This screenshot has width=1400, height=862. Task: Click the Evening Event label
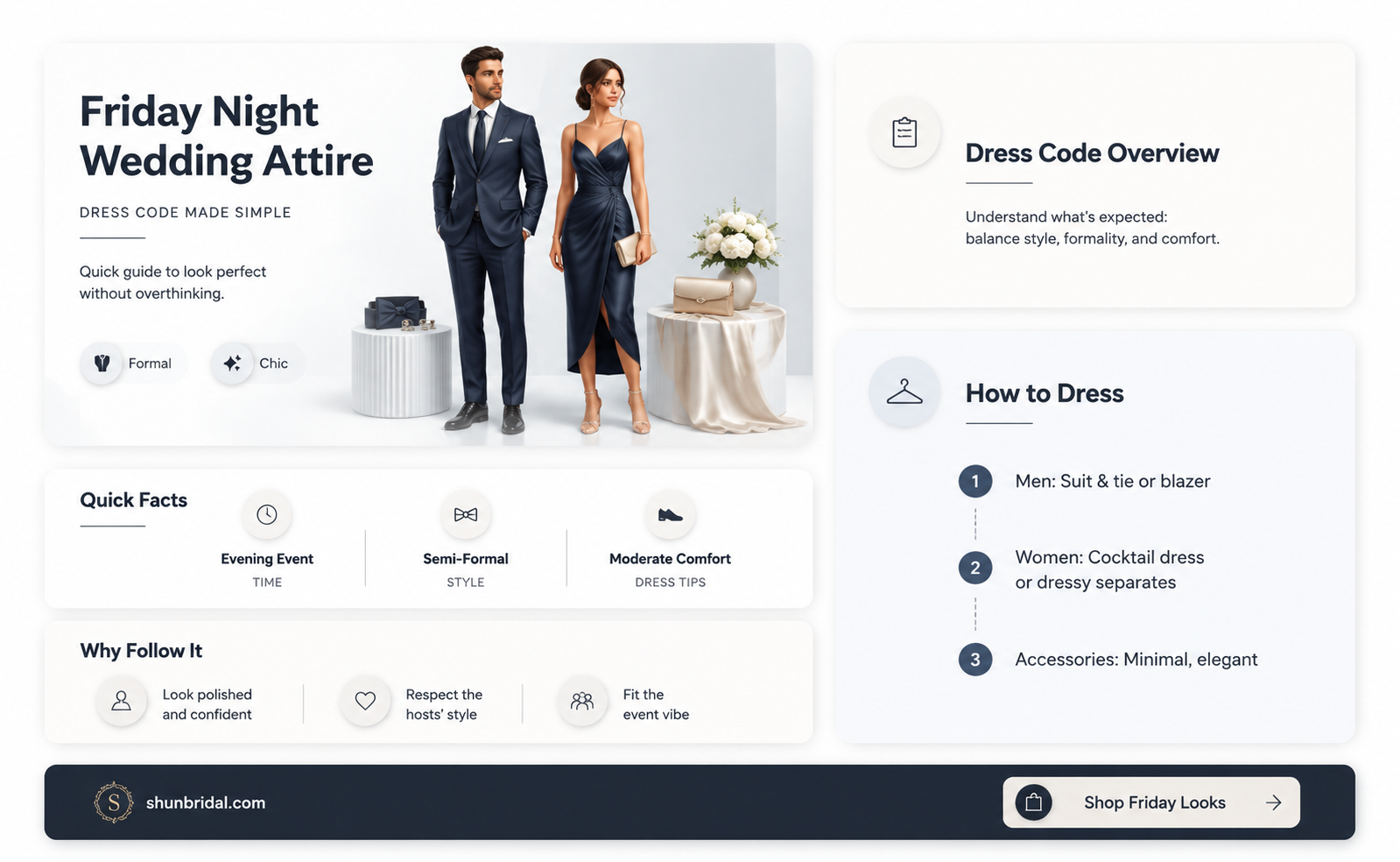tap(267, 559)
